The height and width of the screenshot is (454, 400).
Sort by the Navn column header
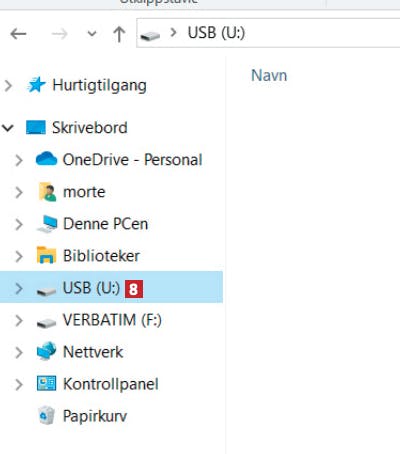point(269,75)
